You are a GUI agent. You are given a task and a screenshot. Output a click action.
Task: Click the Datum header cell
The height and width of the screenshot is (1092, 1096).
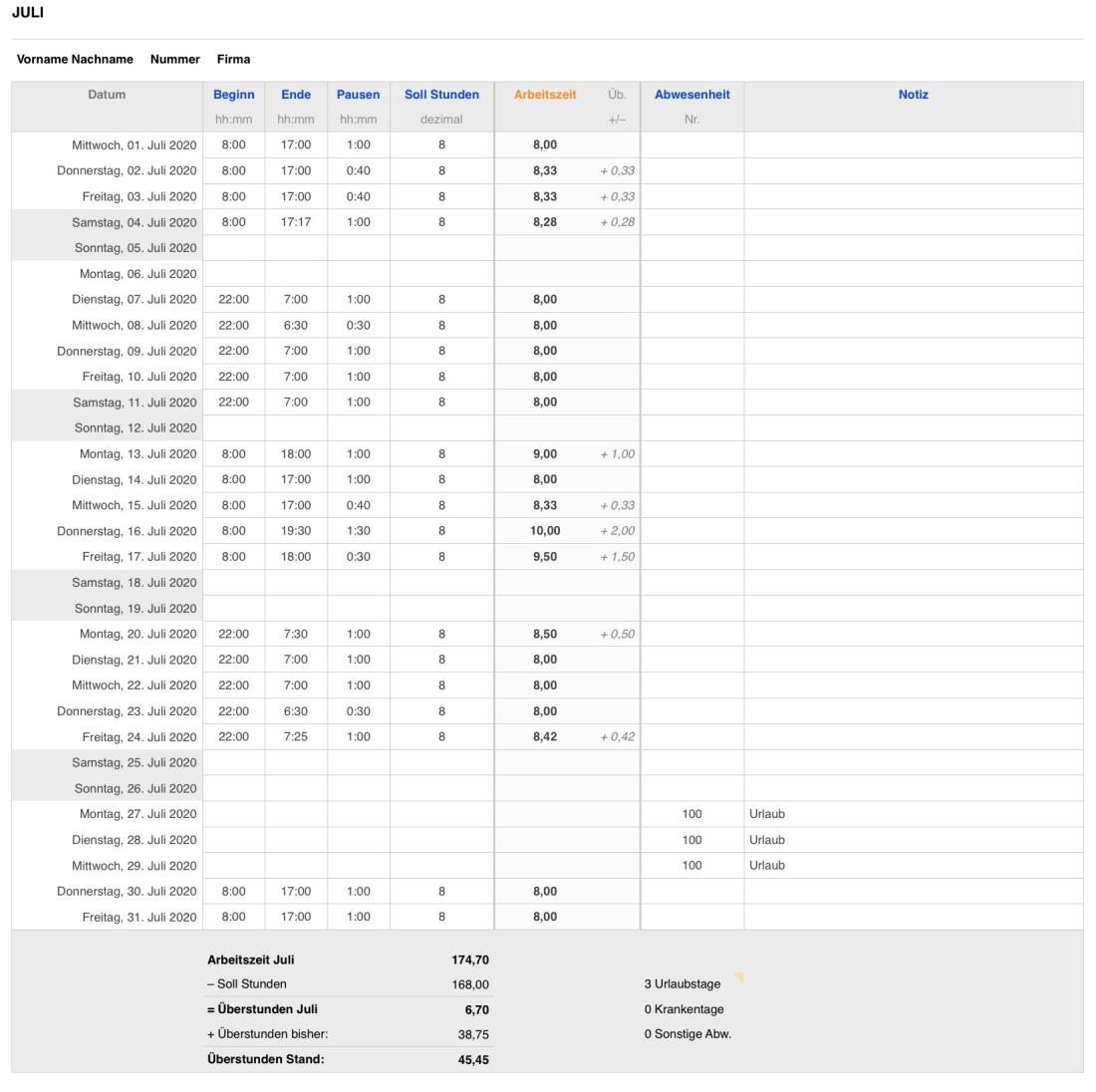pyautogui.click(x=107, y=95)
